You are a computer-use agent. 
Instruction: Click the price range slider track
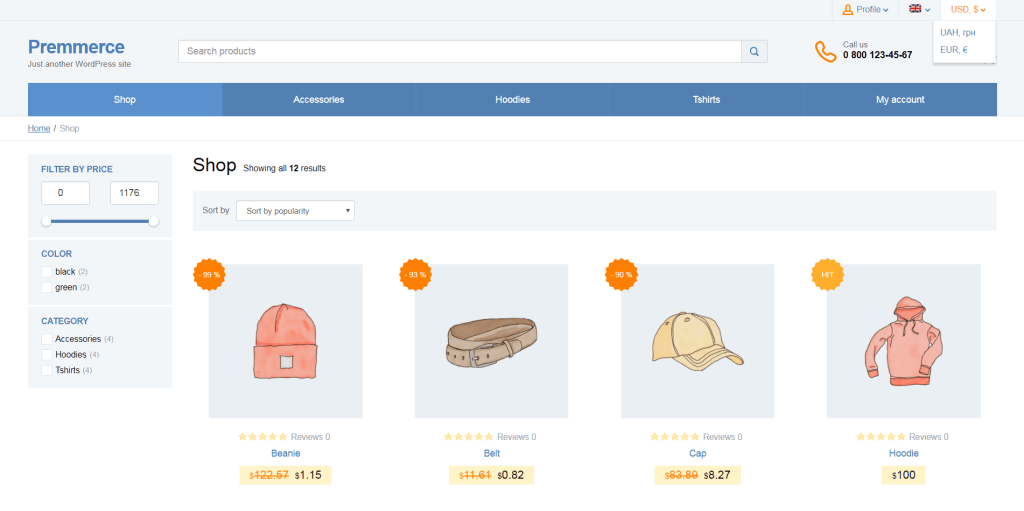click(x=100, y=222)
